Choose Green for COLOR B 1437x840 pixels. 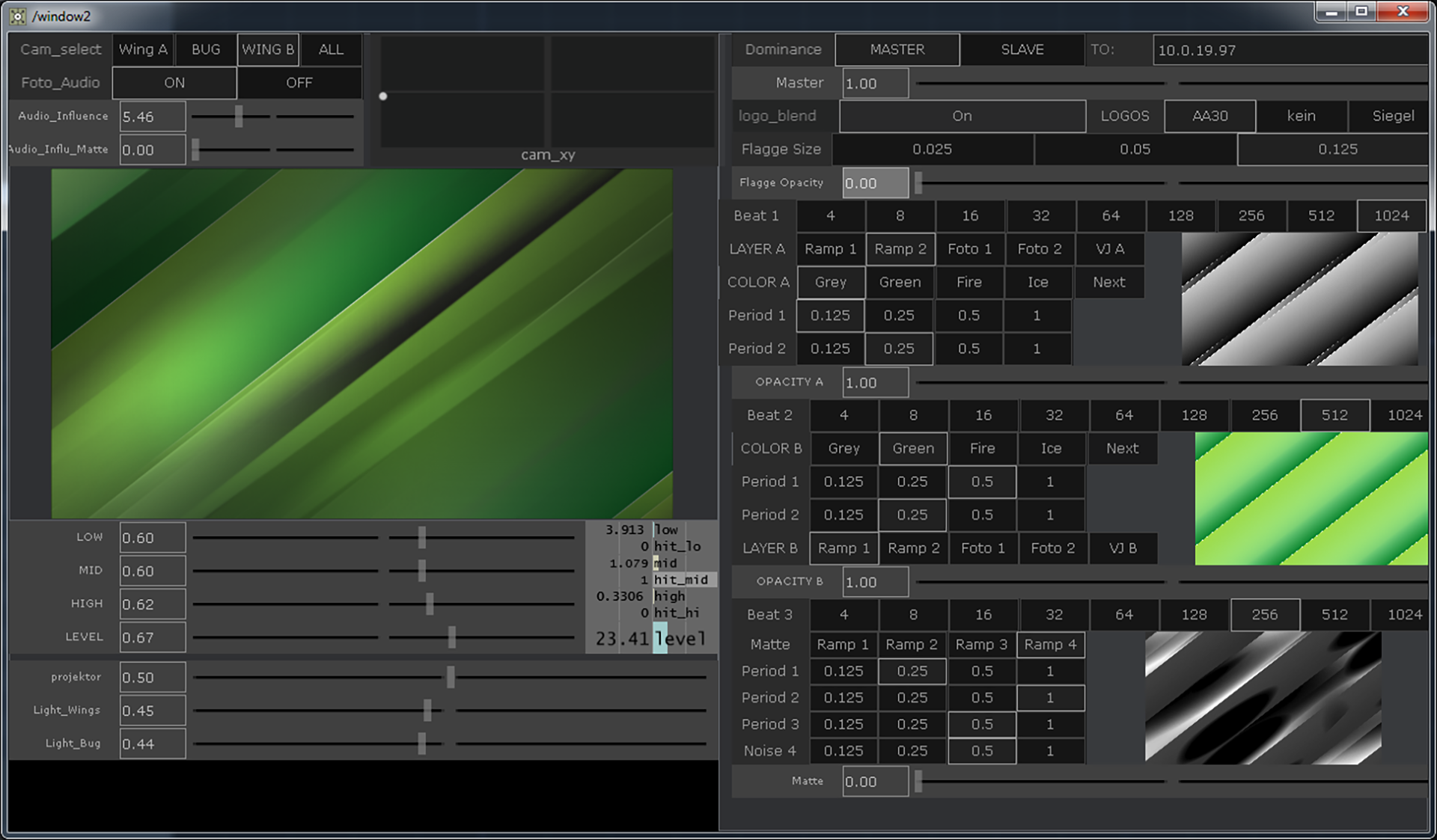913,449
